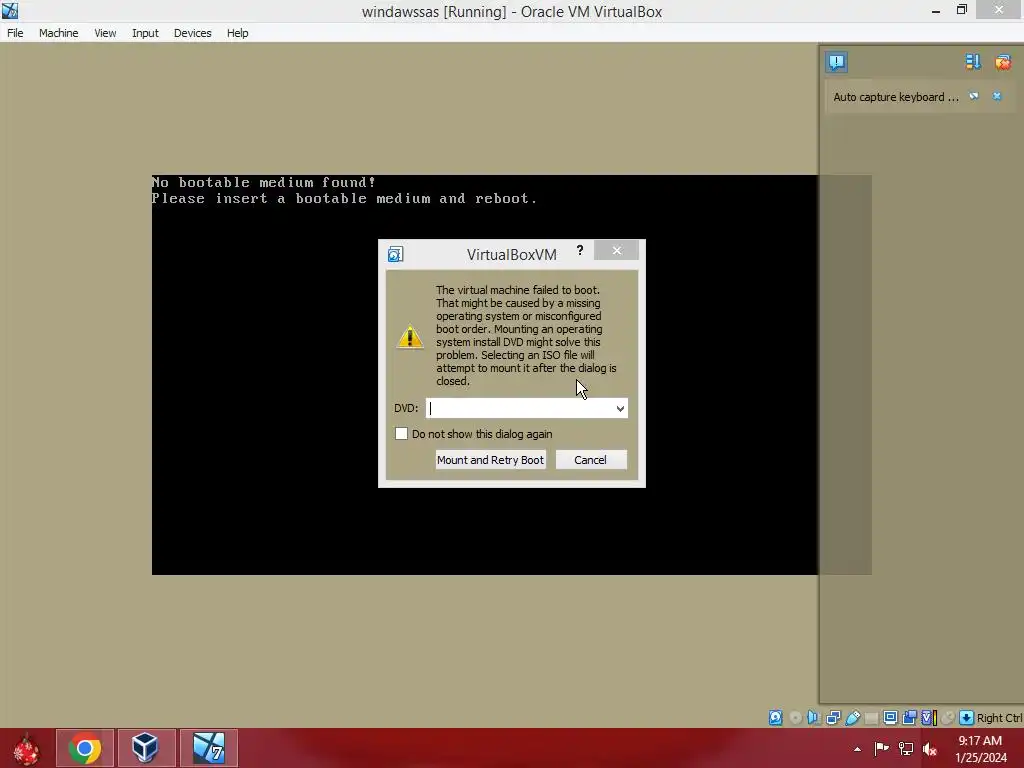Click the optical disk status icon
The width and height of the screenshot is (1024, 768).
click(795, 718)
